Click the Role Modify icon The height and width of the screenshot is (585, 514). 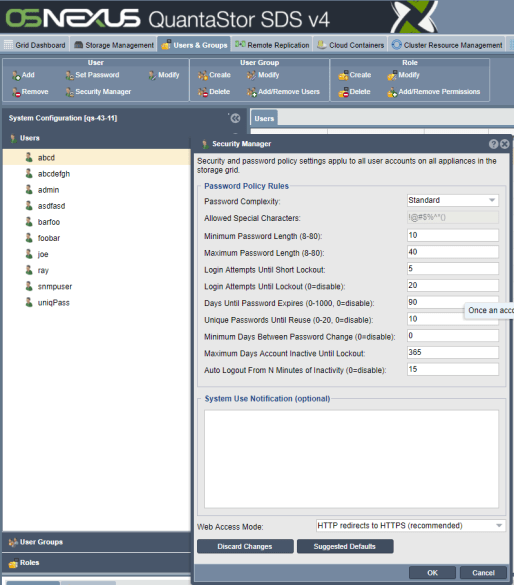pyautogui.click(x=392, y=75)
